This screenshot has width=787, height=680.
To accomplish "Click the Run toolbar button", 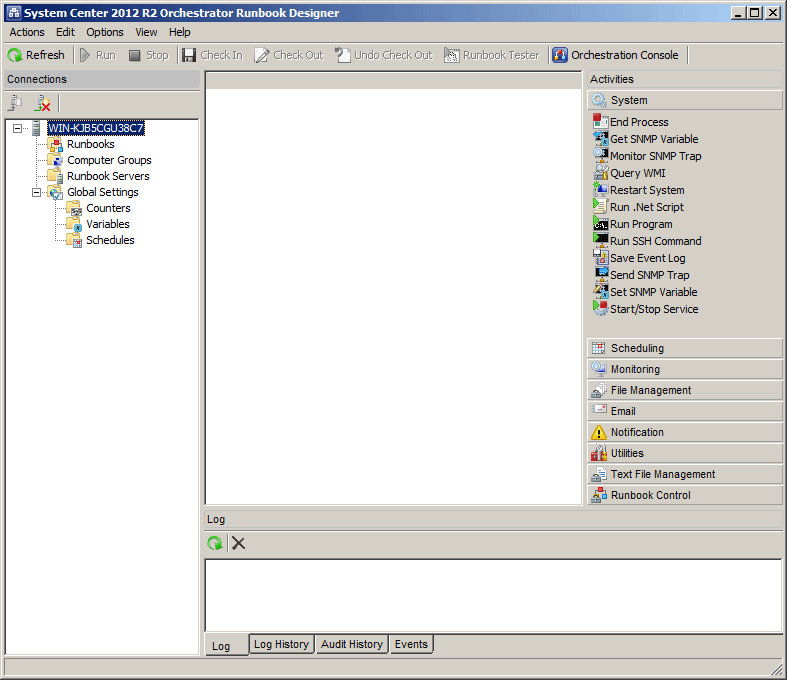I will click(98, 55).
